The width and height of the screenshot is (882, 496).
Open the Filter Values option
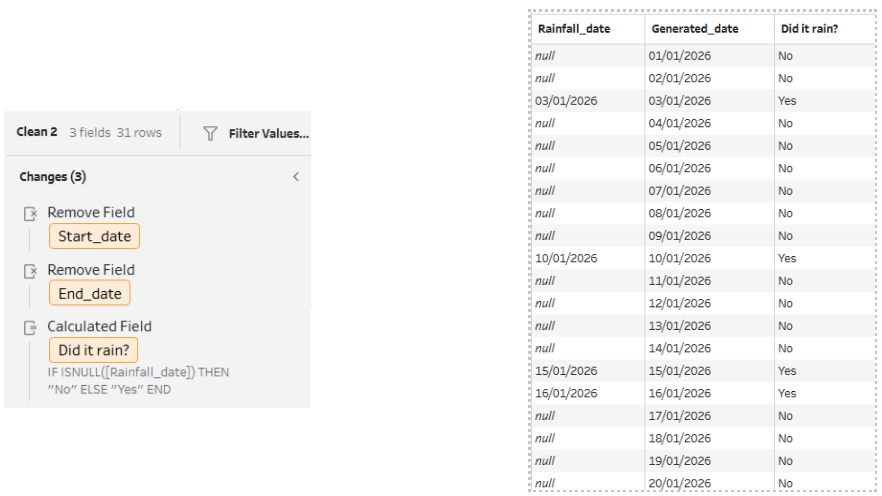pos(268,133)
